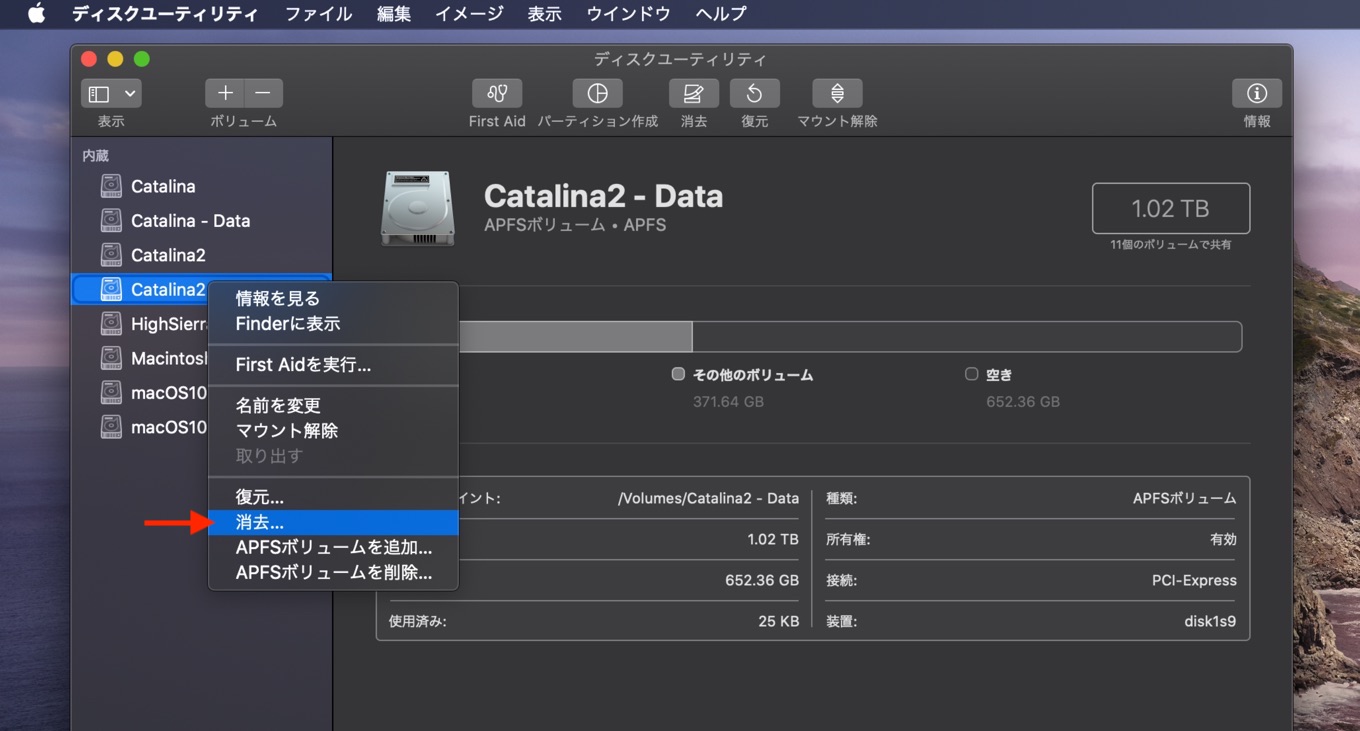
Task: Click the 消去 toolbar icon
Action: coord(693,93)
